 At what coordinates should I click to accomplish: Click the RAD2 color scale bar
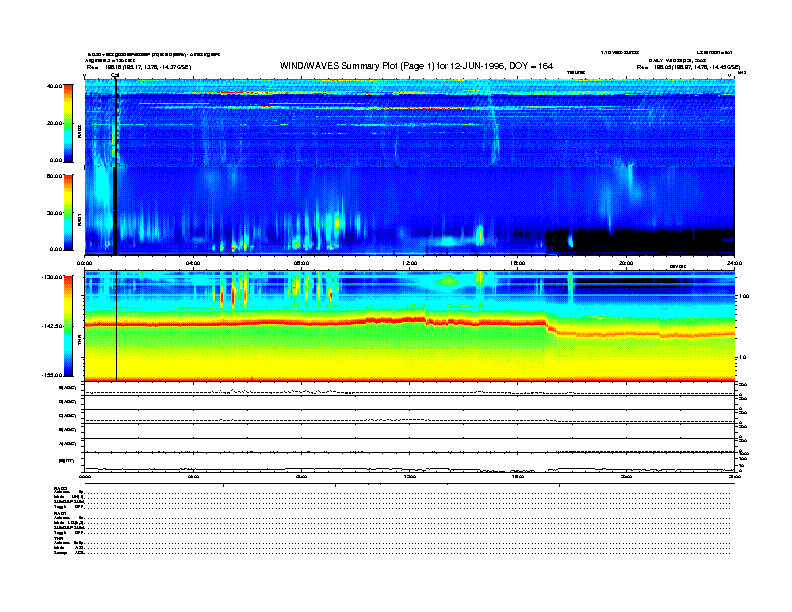tap(68, 123)
